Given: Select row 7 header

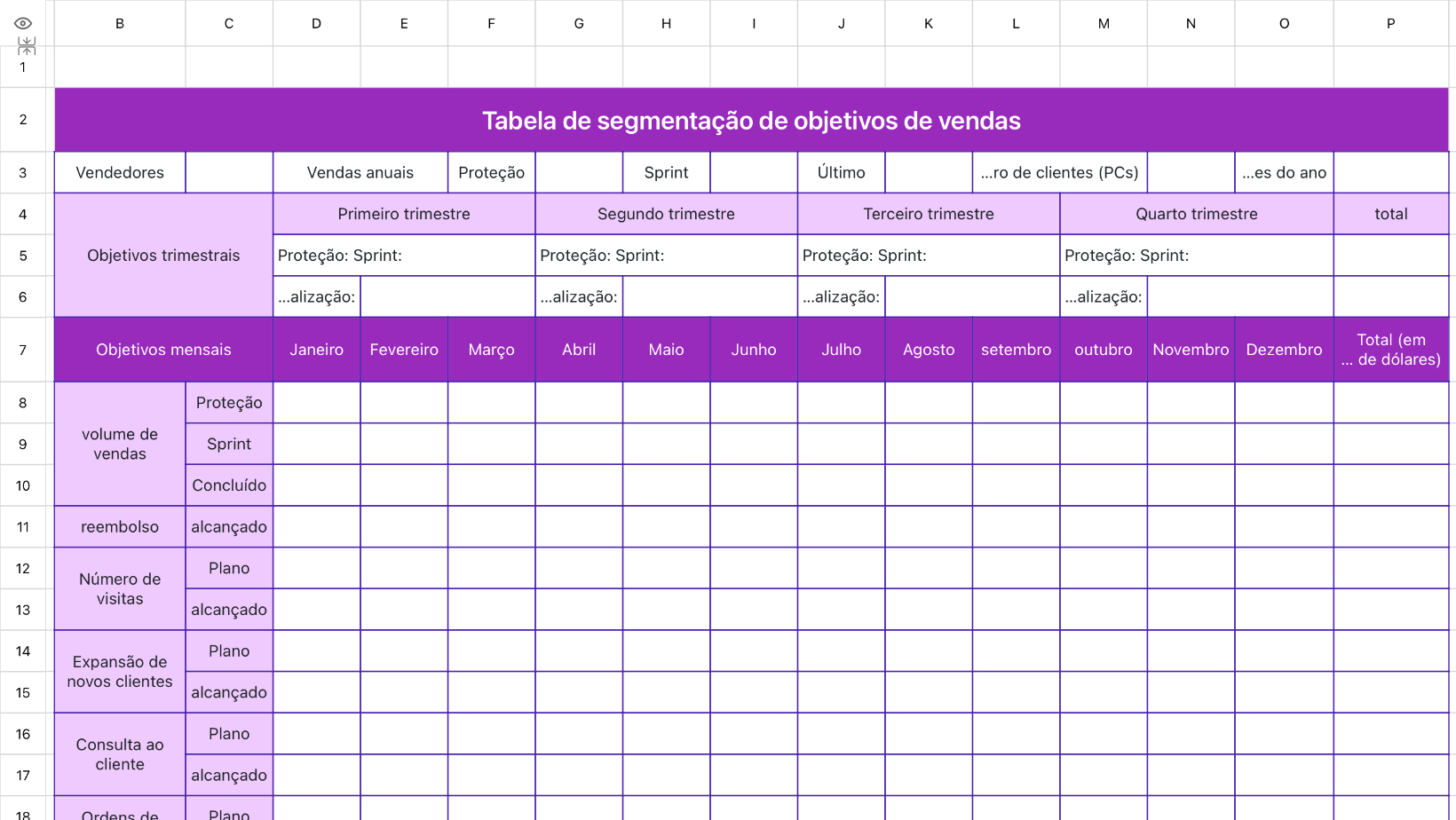Looking at the screenshot, I should pyautogui.click(x=23, y=350).
